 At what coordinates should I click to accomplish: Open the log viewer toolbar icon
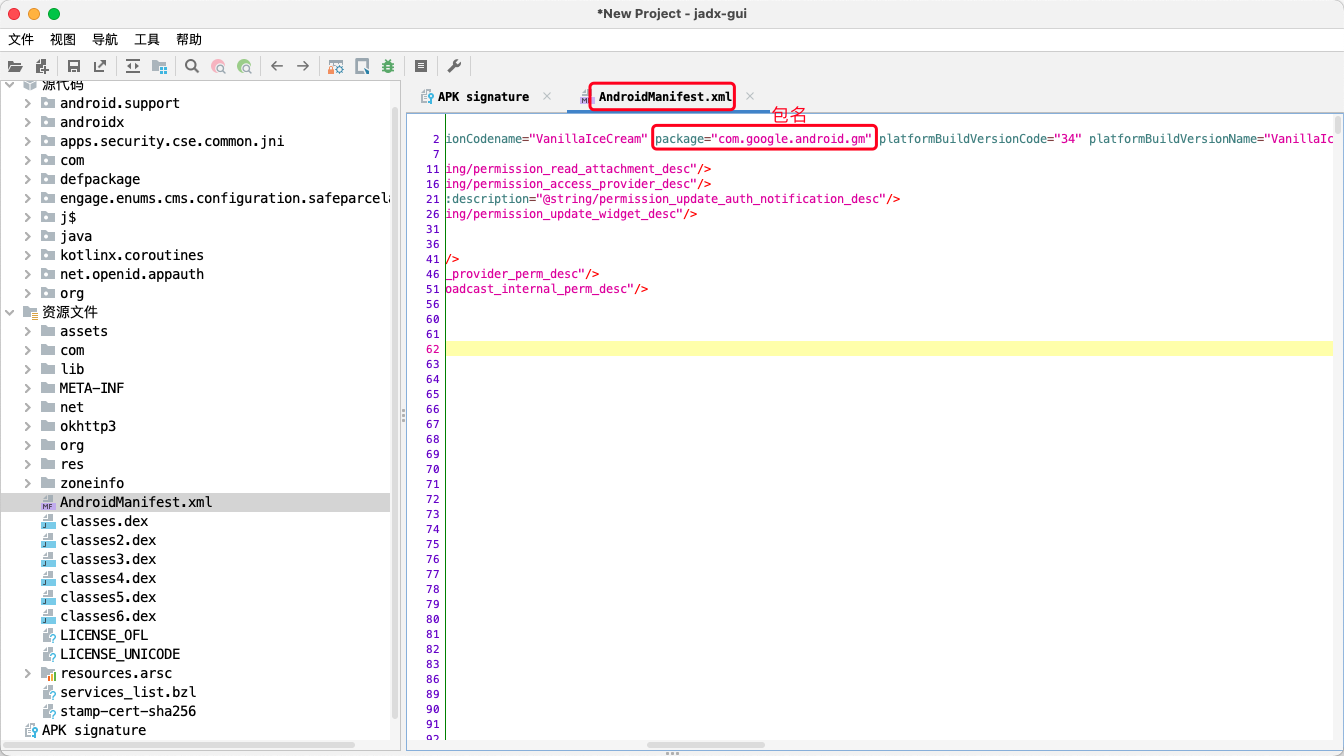421,66
